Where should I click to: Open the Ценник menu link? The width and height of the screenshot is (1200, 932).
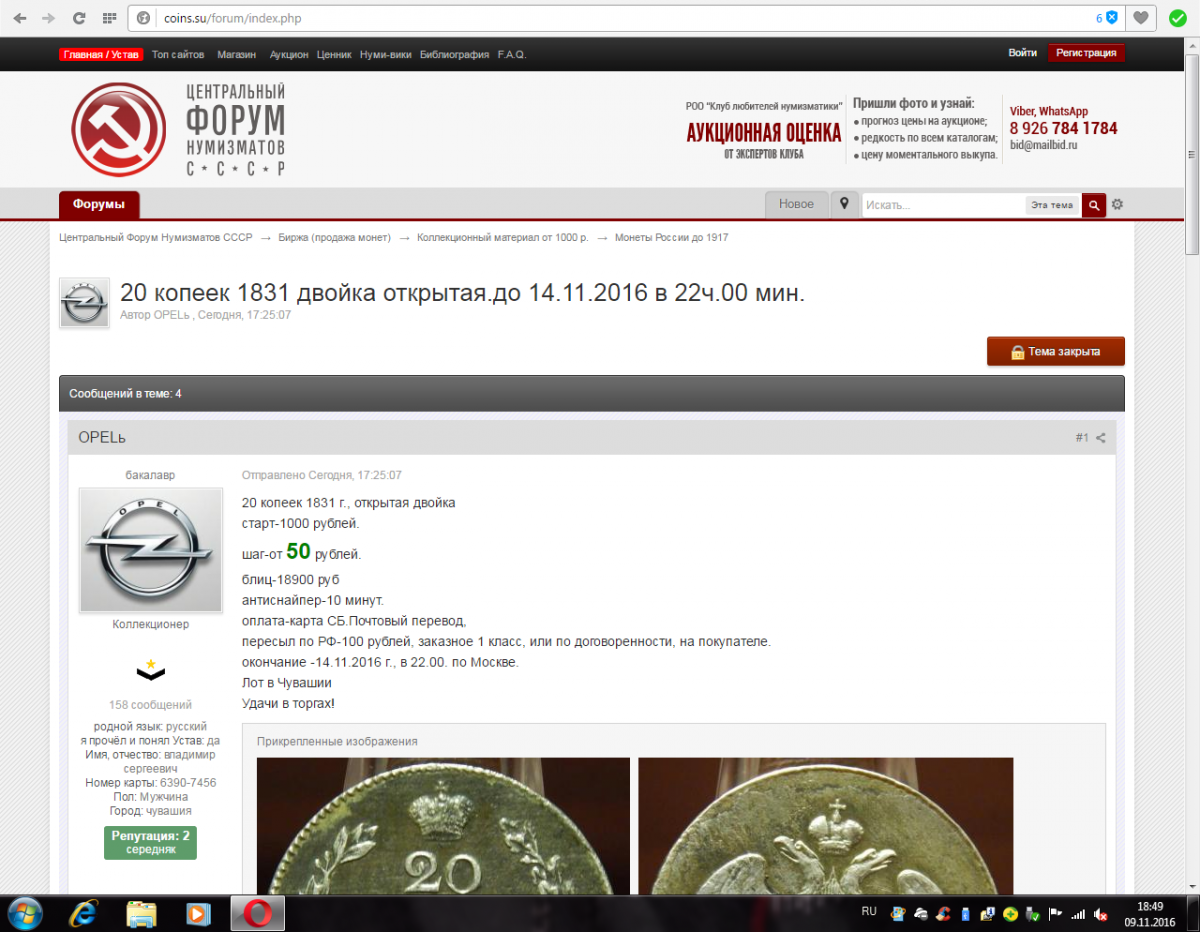334,54
